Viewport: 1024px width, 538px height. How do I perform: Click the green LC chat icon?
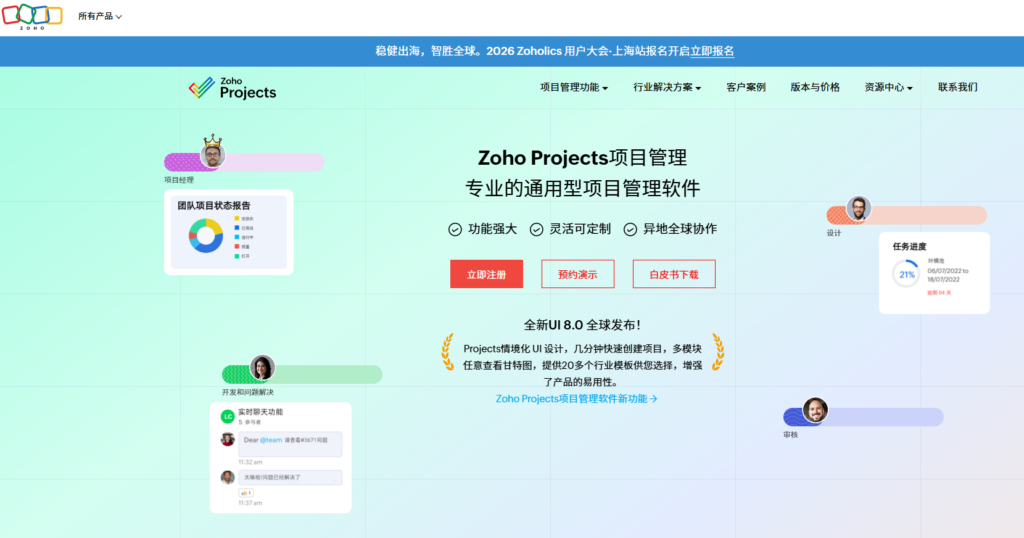[x=227, y=416]
